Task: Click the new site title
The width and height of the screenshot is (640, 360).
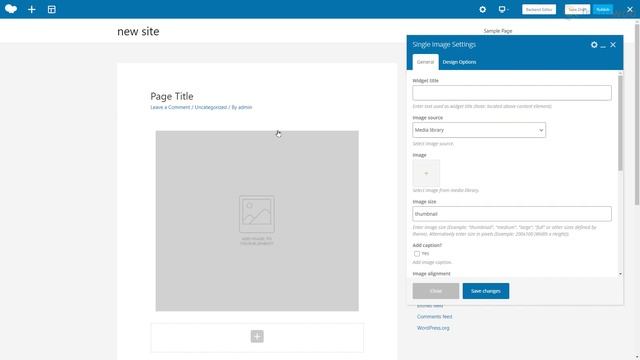Action: click(138, 31)
